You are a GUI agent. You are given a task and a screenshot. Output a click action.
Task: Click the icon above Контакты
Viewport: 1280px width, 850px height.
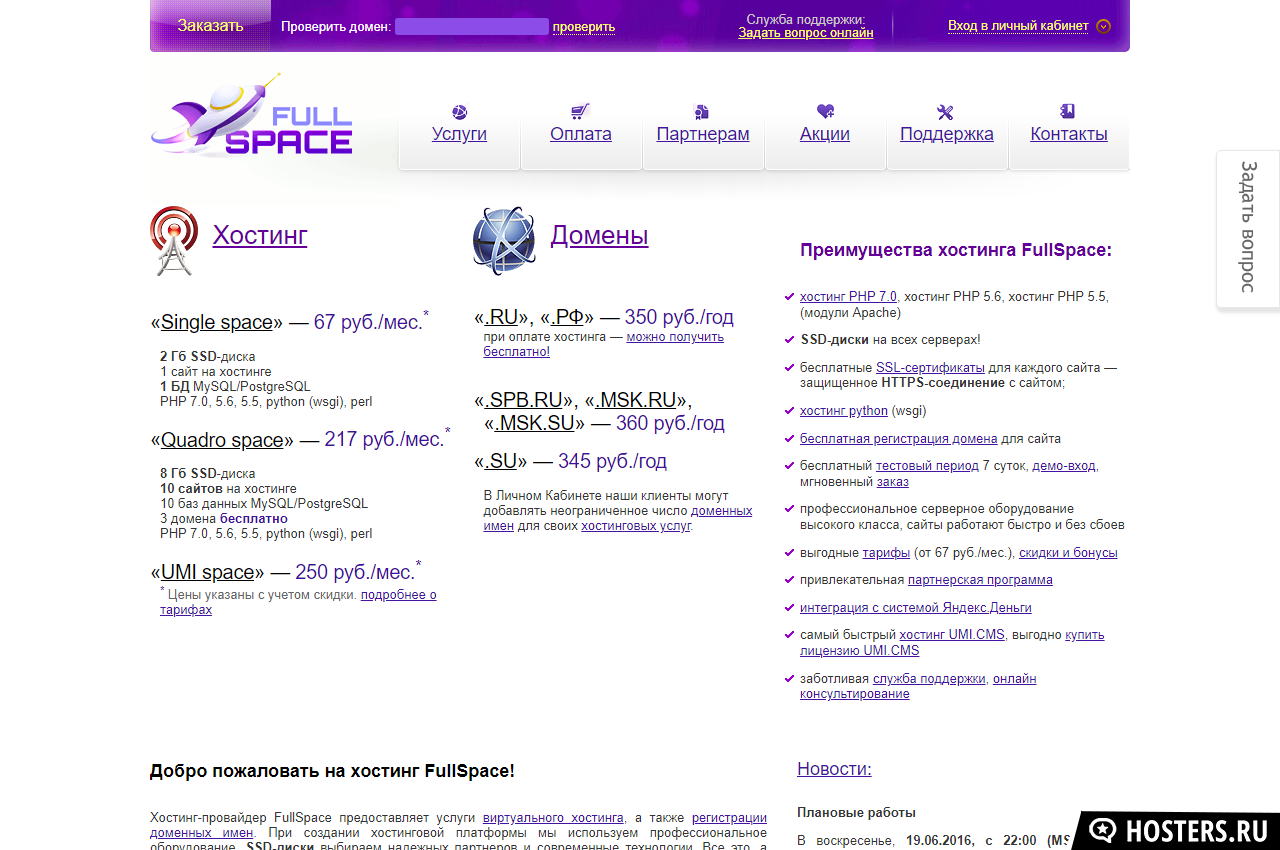click(1068, 111)
